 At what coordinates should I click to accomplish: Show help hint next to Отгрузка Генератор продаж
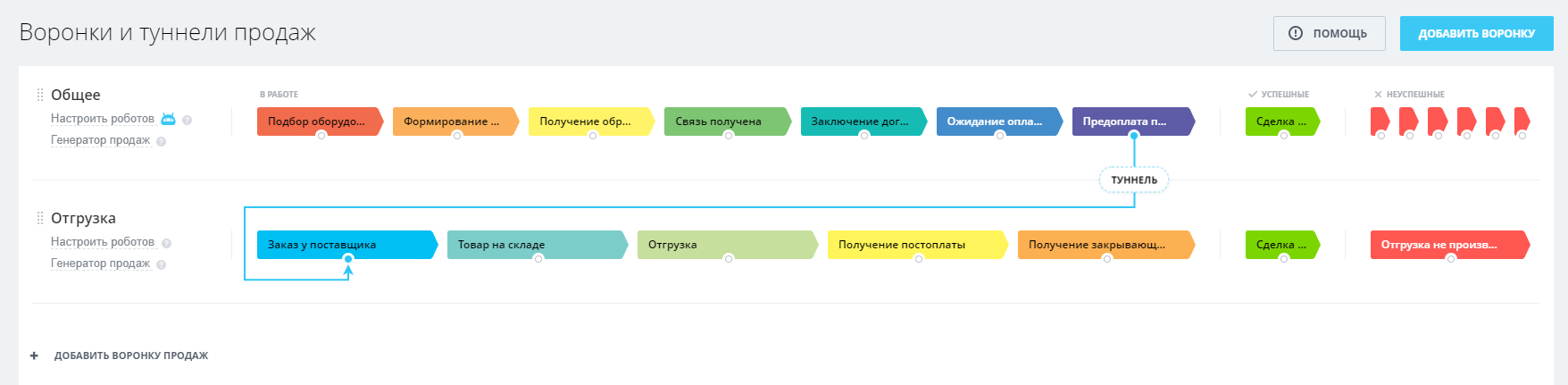(161, 264)
